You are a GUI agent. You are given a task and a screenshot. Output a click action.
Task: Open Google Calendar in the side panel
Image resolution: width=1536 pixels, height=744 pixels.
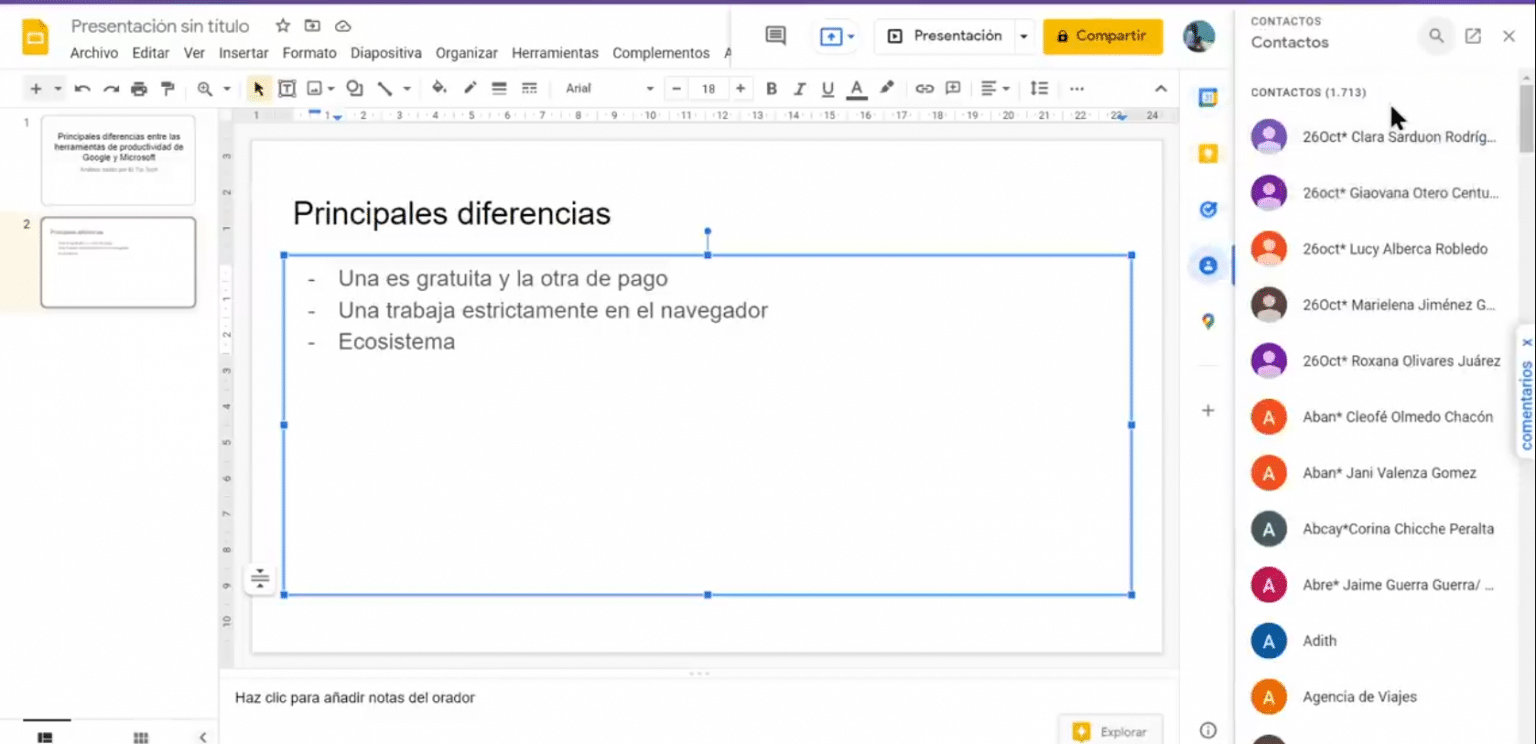[x=1208, y=97]
